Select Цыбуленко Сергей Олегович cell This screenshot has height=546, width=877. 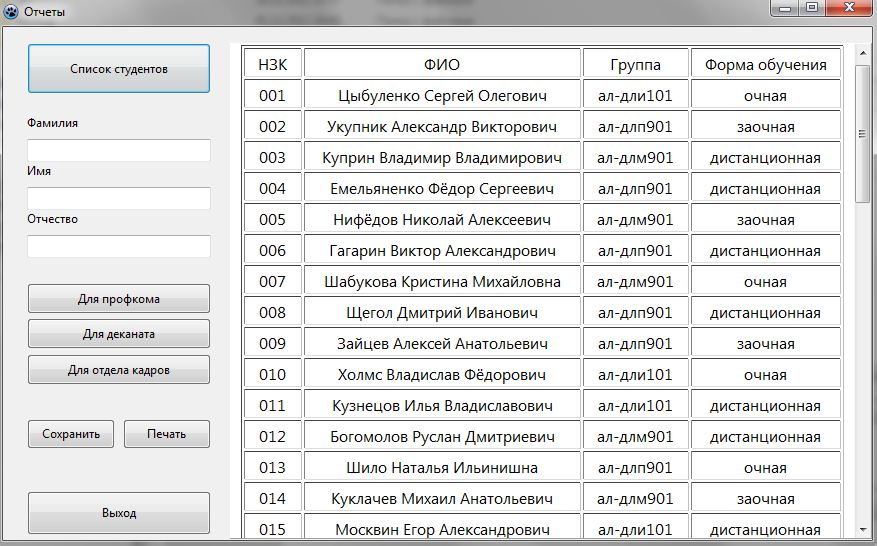pos(442,96)
